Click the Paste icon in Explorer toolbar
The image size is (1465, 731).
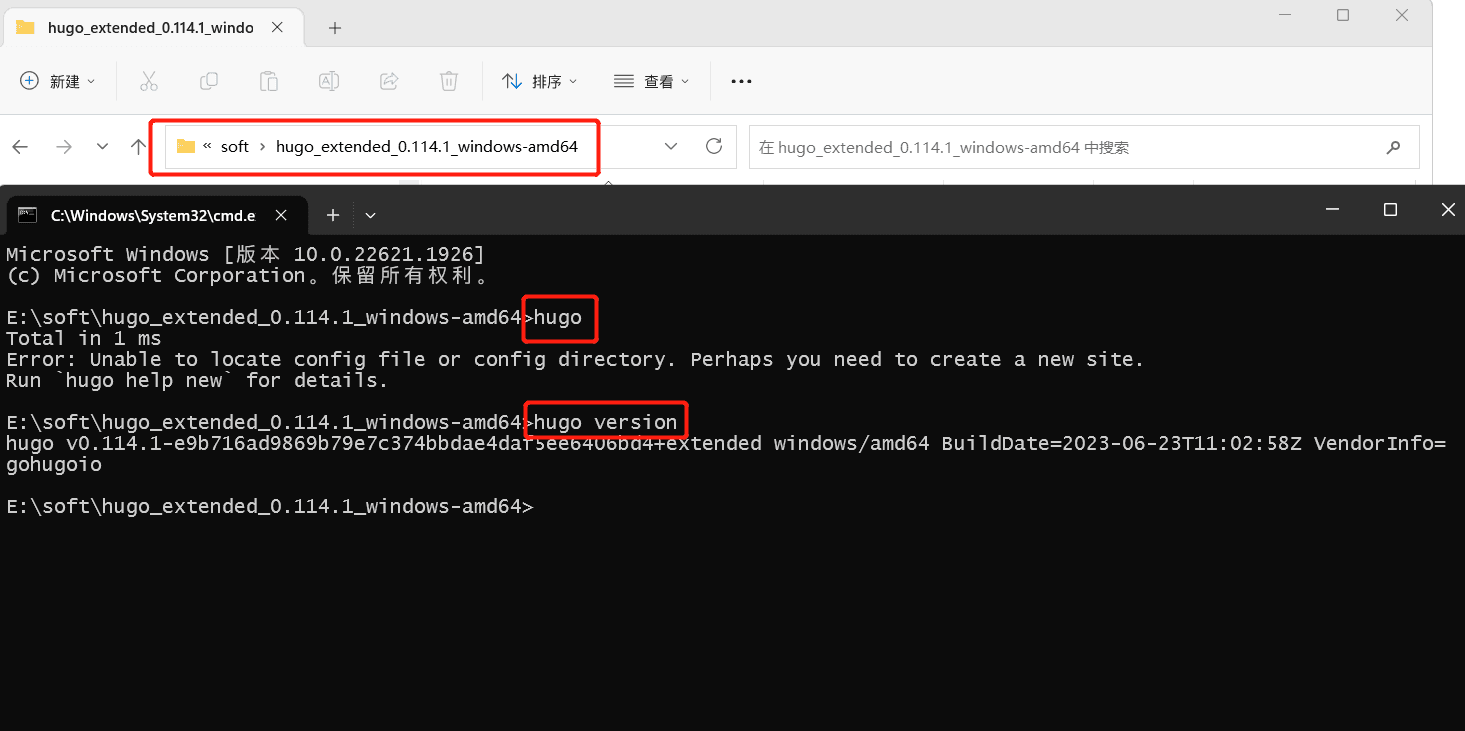tap(269, 81)
